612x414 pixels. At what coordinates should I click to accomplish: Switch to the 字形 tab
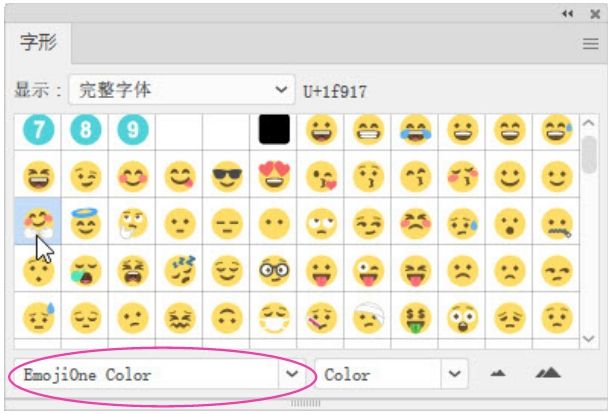coord(38,42)
